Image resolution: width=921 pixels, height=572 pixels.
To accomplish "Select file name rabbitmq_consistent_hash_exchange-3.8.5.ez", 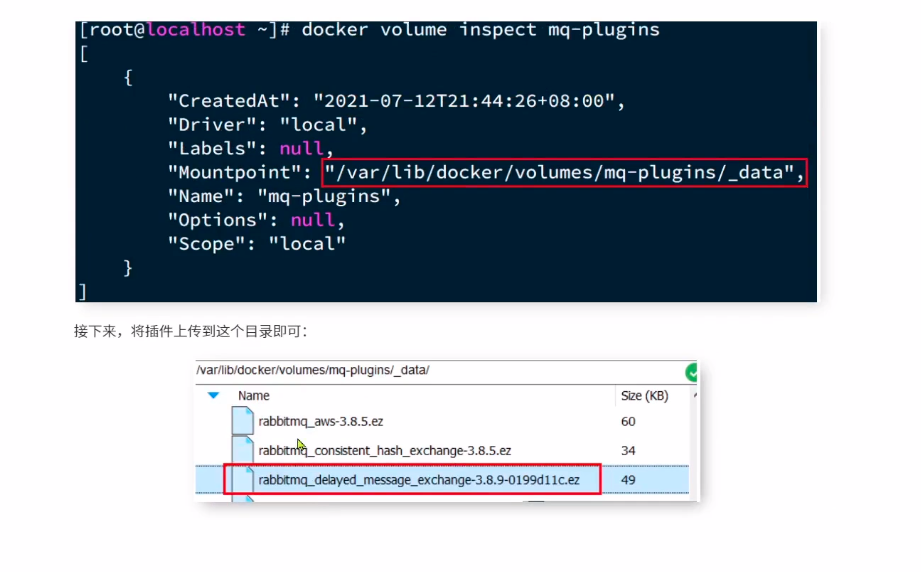I will tap(385, 450).
